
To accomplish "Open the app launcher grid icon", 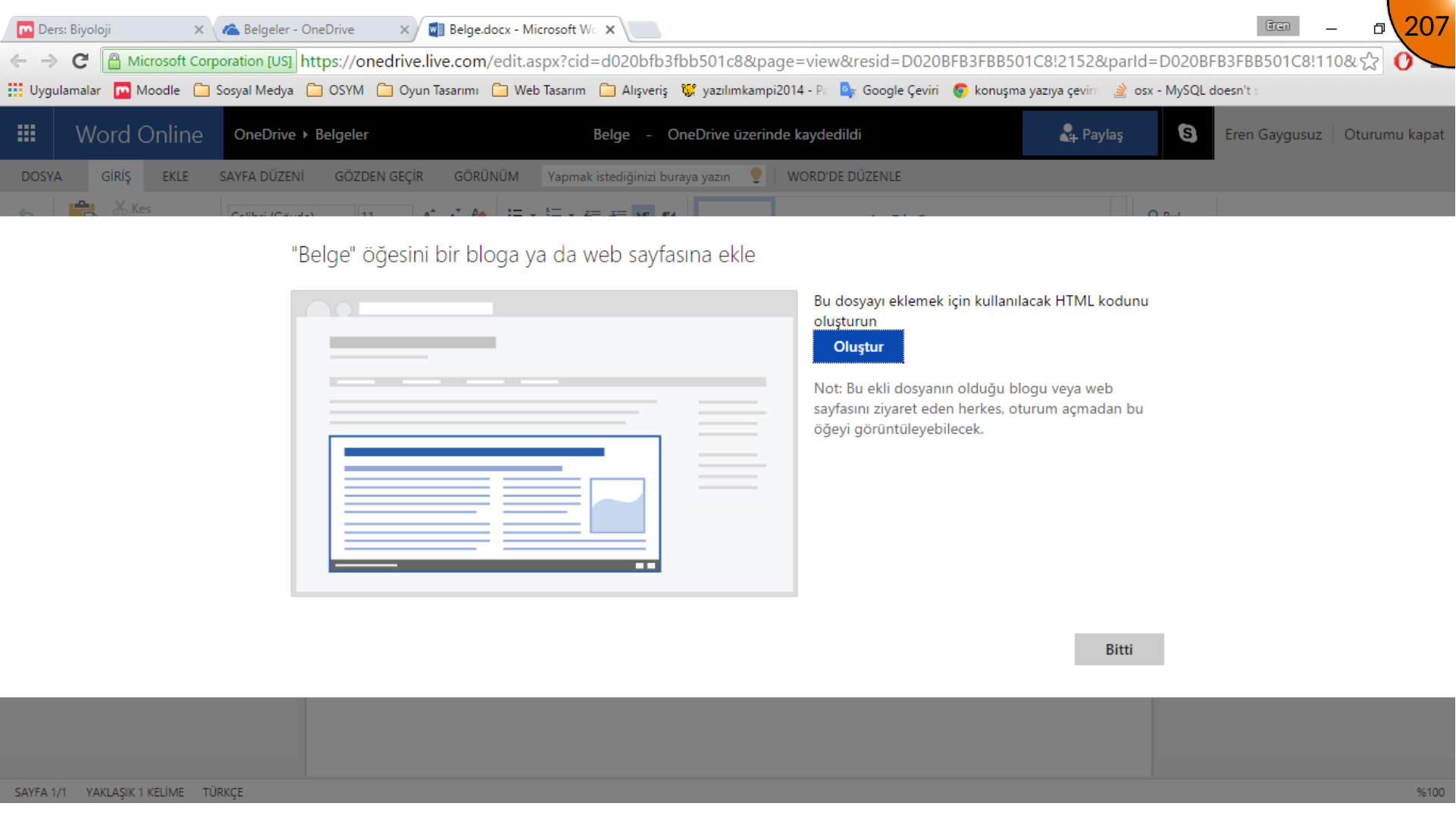I will tap(27, 133).
